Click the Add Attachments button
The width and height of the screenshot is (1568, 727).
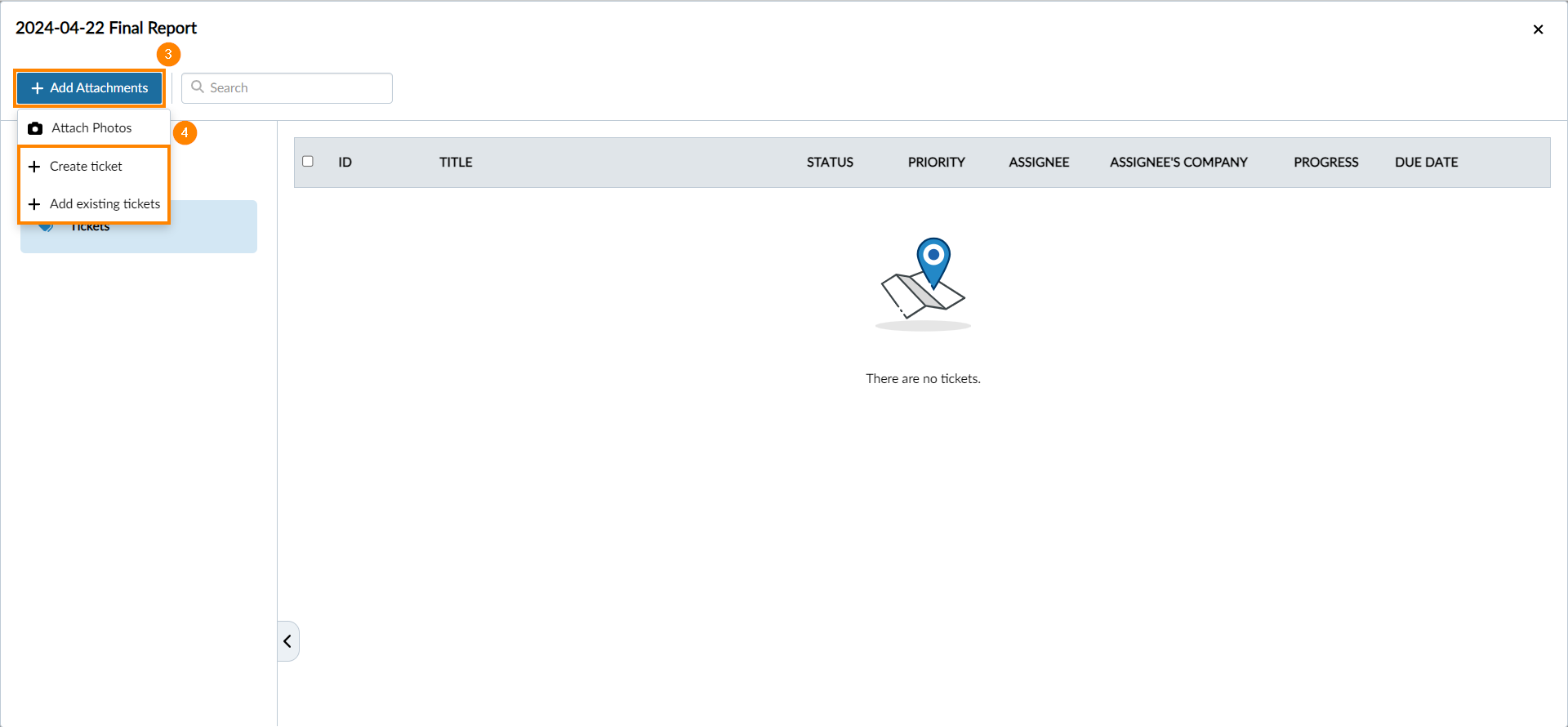(90, 88)
